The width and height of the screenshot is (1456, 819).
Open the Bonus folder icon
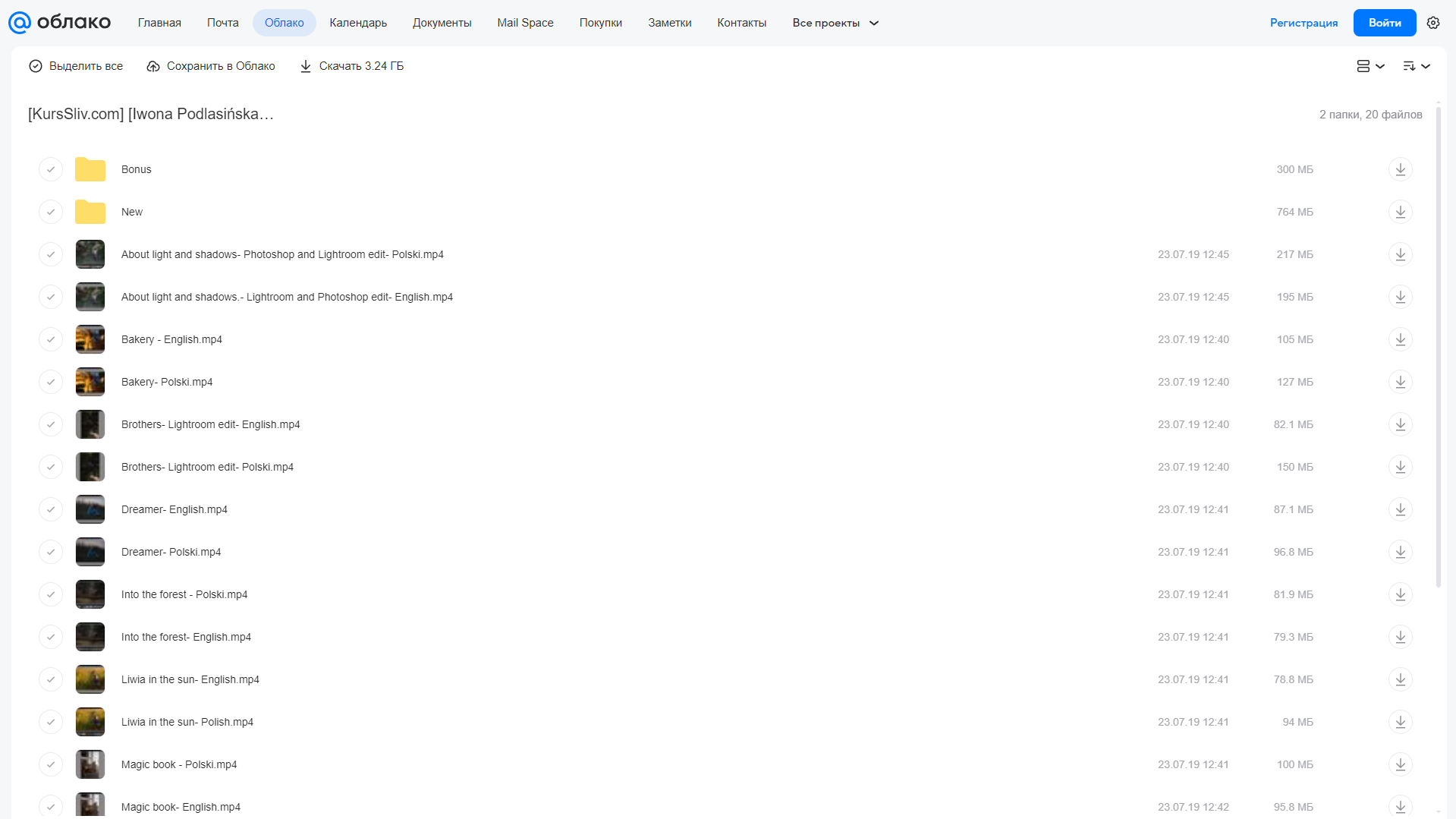coord(90,169)
